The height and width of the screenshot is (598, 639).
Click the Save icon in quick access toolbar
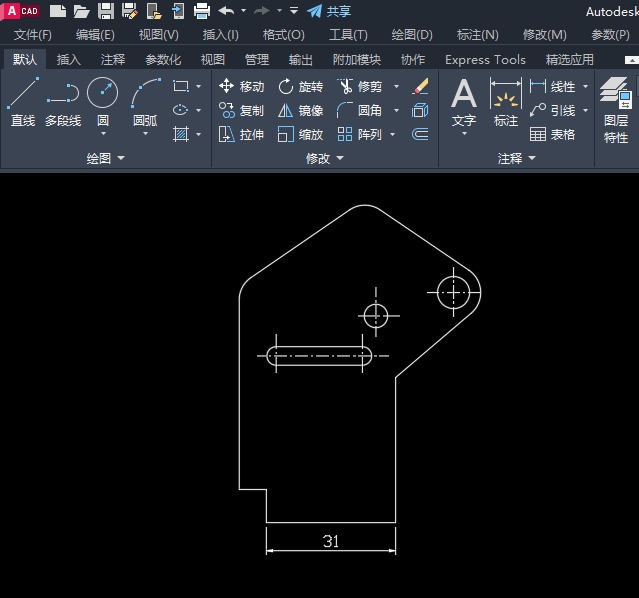[105, 11]
